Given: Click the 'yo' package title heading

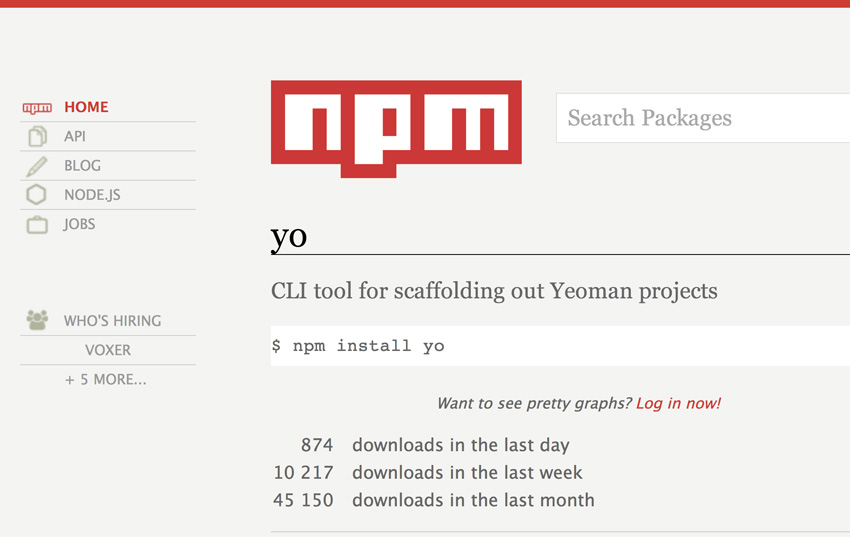Looking at the screenshot, I should point(289,236).
